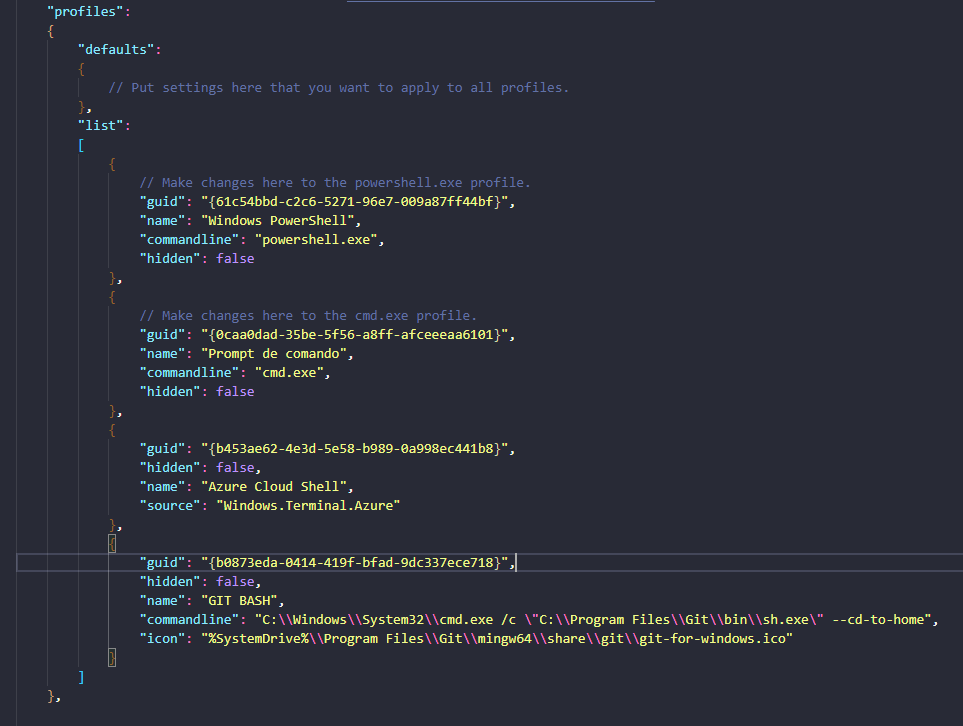Click the "Windows.Terminal.Azure" source value
This screenshot has width=963, height=726.
[308, 506]
